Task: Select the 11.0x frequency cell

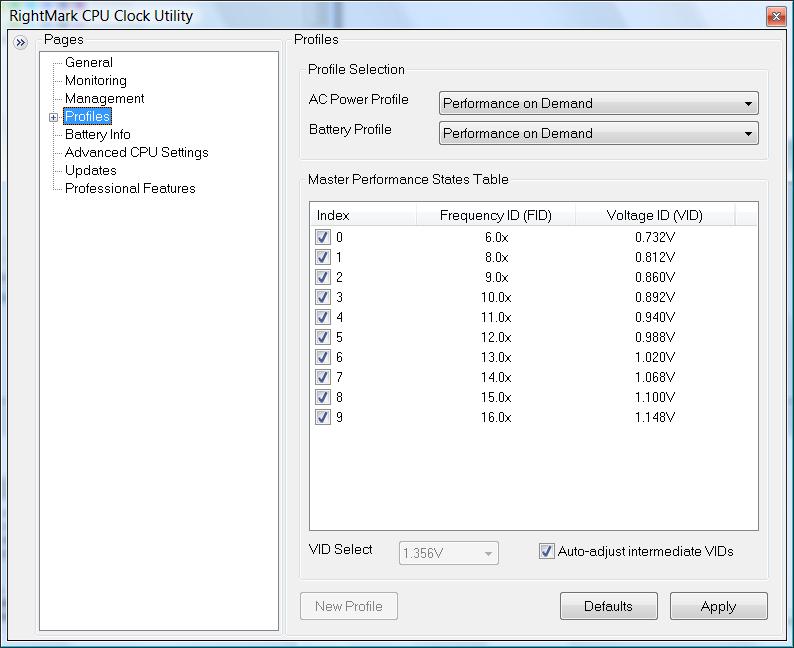Action: point(496,317)
